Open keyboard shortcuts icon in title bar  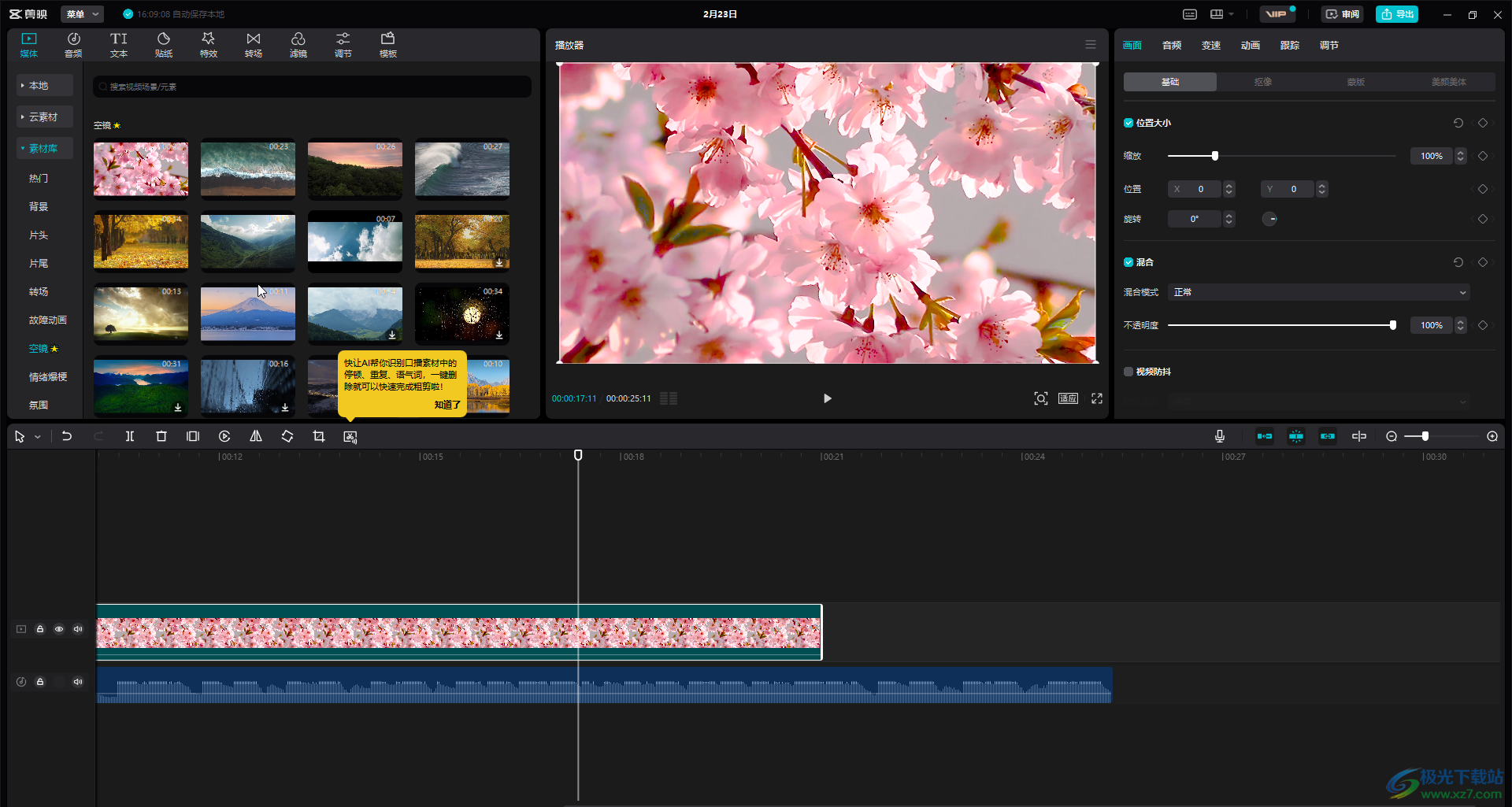(1190, 14)
